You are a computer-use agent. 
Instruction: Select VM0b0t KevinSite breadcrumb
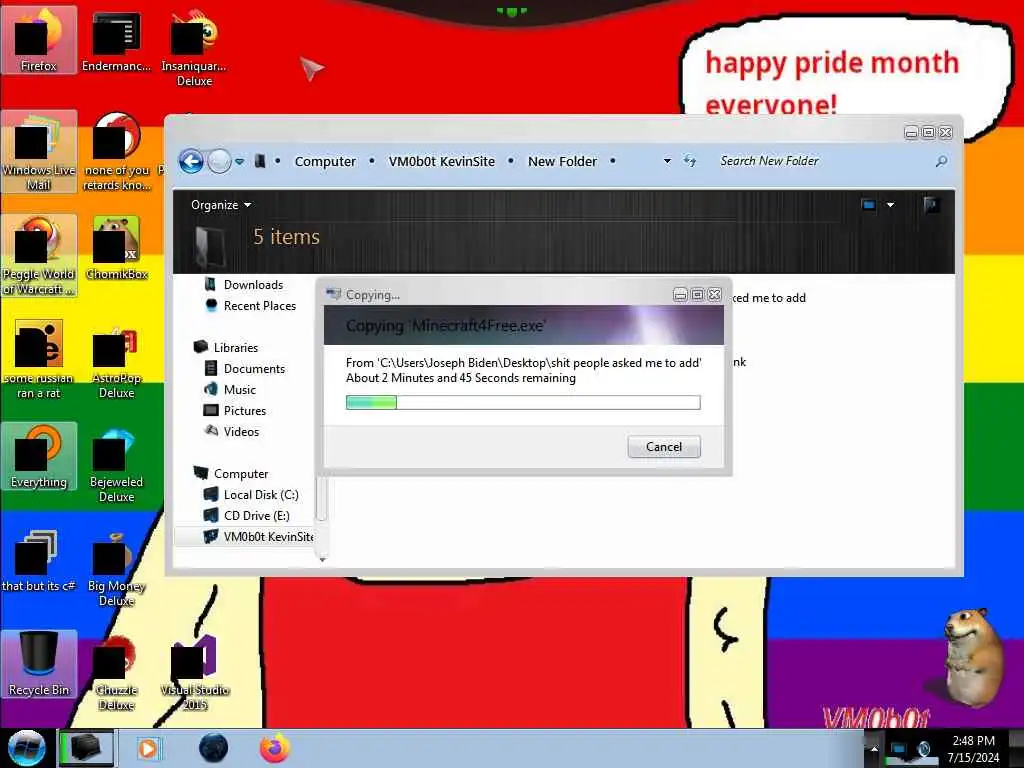click(x=441, y=161)
